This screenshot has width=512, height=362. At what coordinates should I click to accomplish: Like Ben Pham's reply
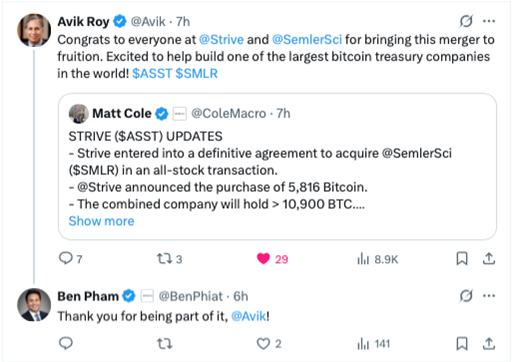(263, 343)
